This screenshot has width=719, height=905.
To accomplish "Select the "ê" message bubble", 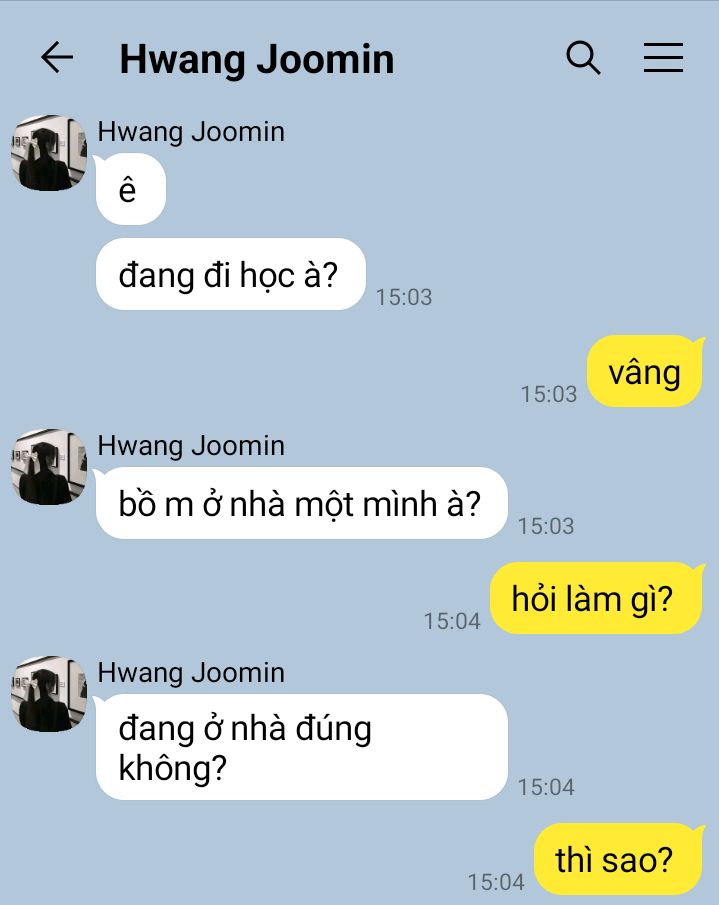I will (131, 189).
